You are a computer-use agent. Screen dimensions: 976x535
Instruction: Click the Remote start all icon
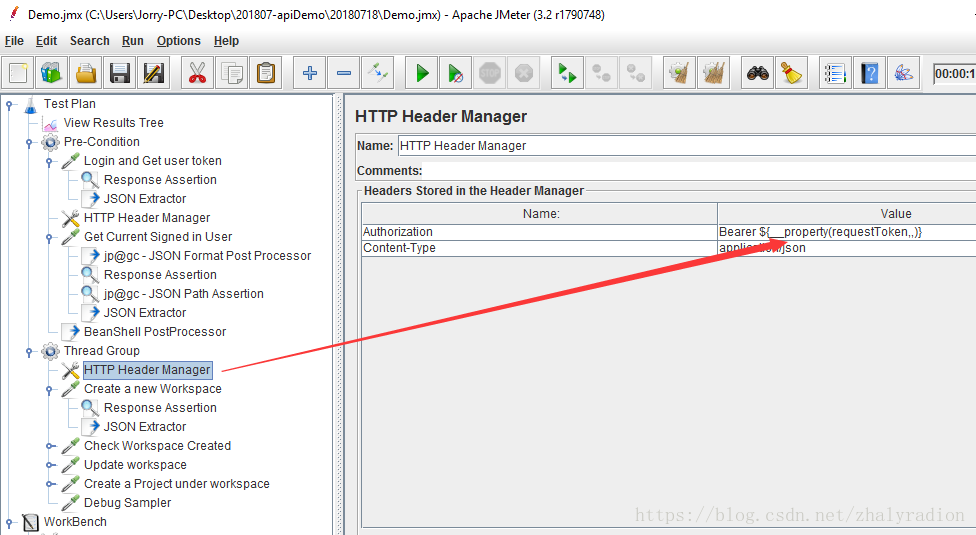(567, 73)
